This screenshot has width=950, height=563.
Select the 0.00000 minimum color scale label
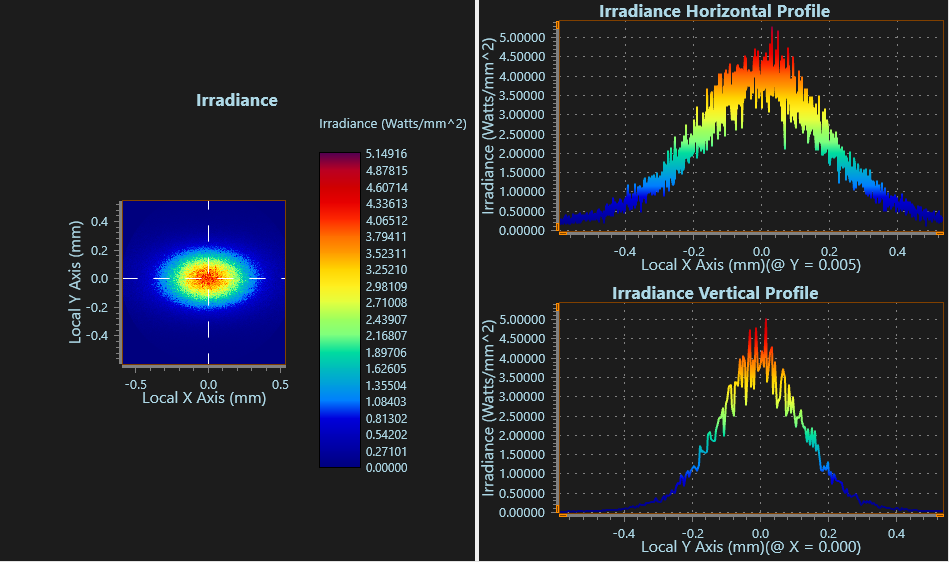click(x=386, y=467)
